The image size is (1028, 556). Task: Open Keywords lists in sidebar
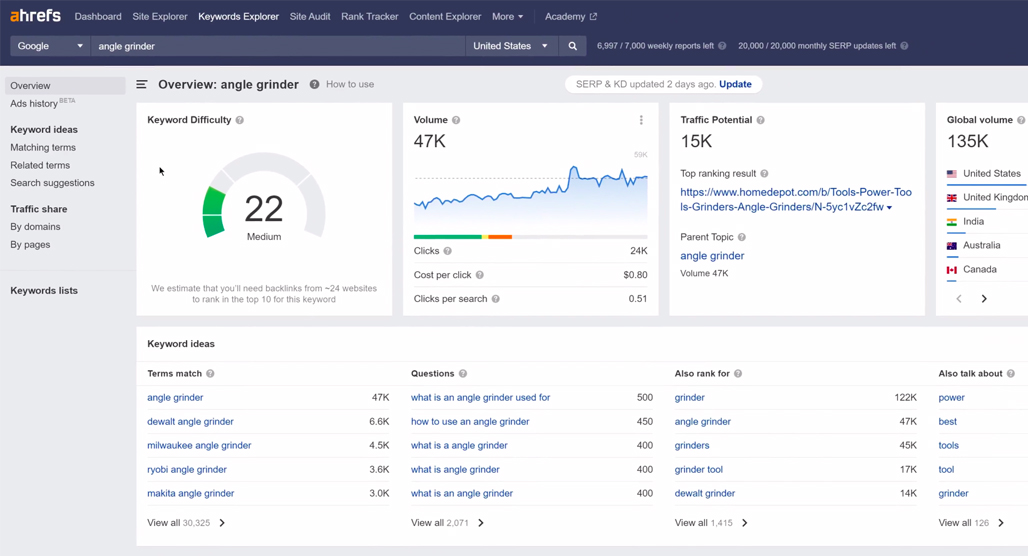tap(44, 290)
